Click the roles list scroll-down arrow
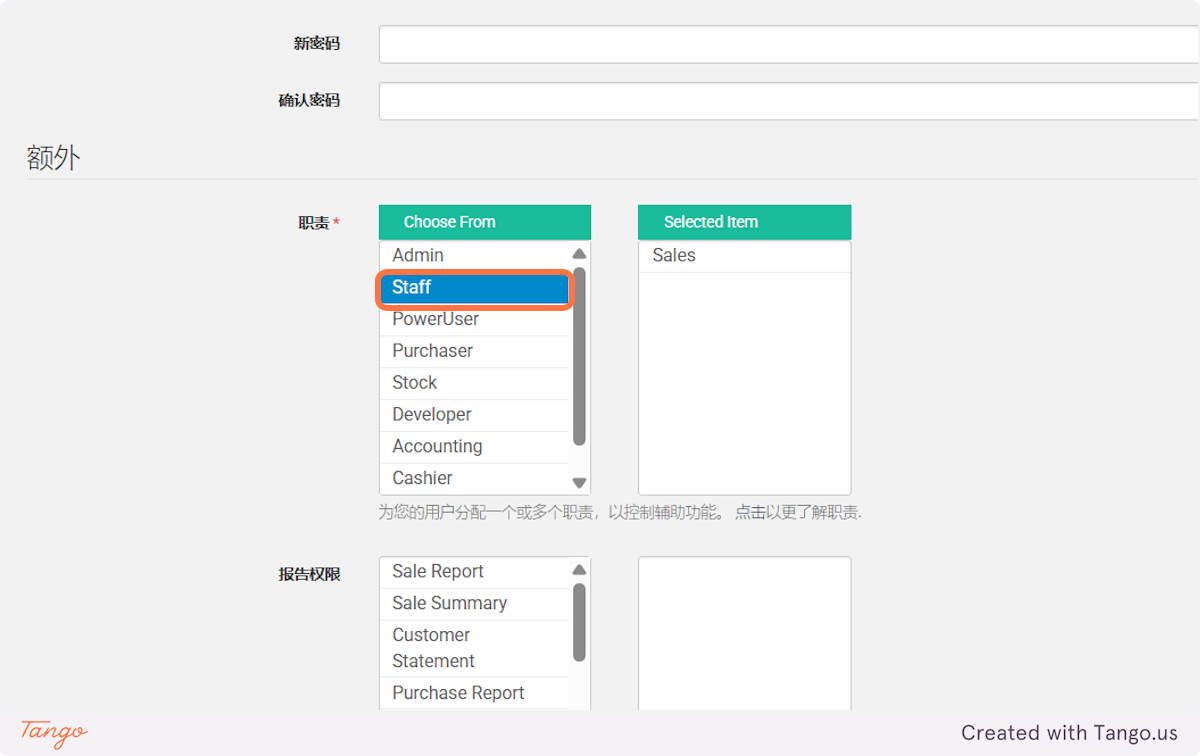The width and height of the screenshot is (1200, 756). coord(579,483)
